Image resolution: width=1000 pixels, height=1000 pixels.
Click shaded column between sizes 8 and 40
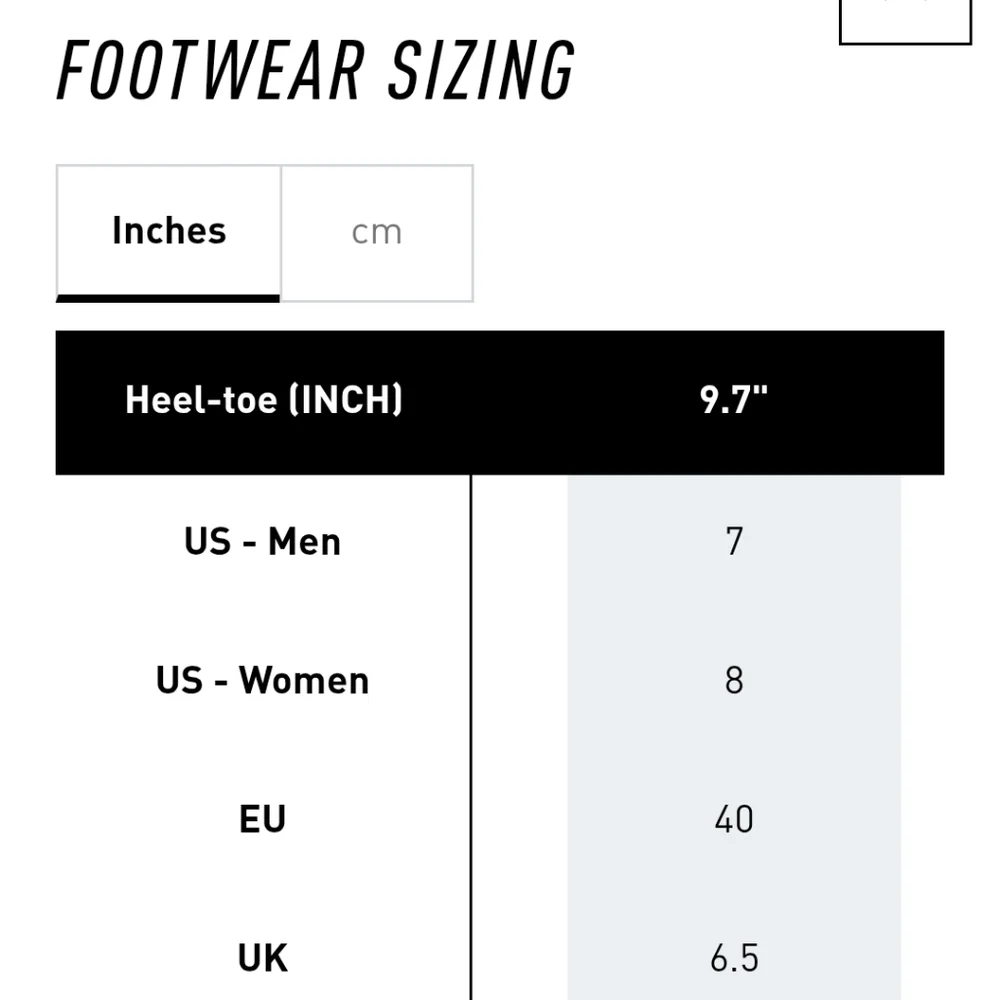tap(734, 750)
